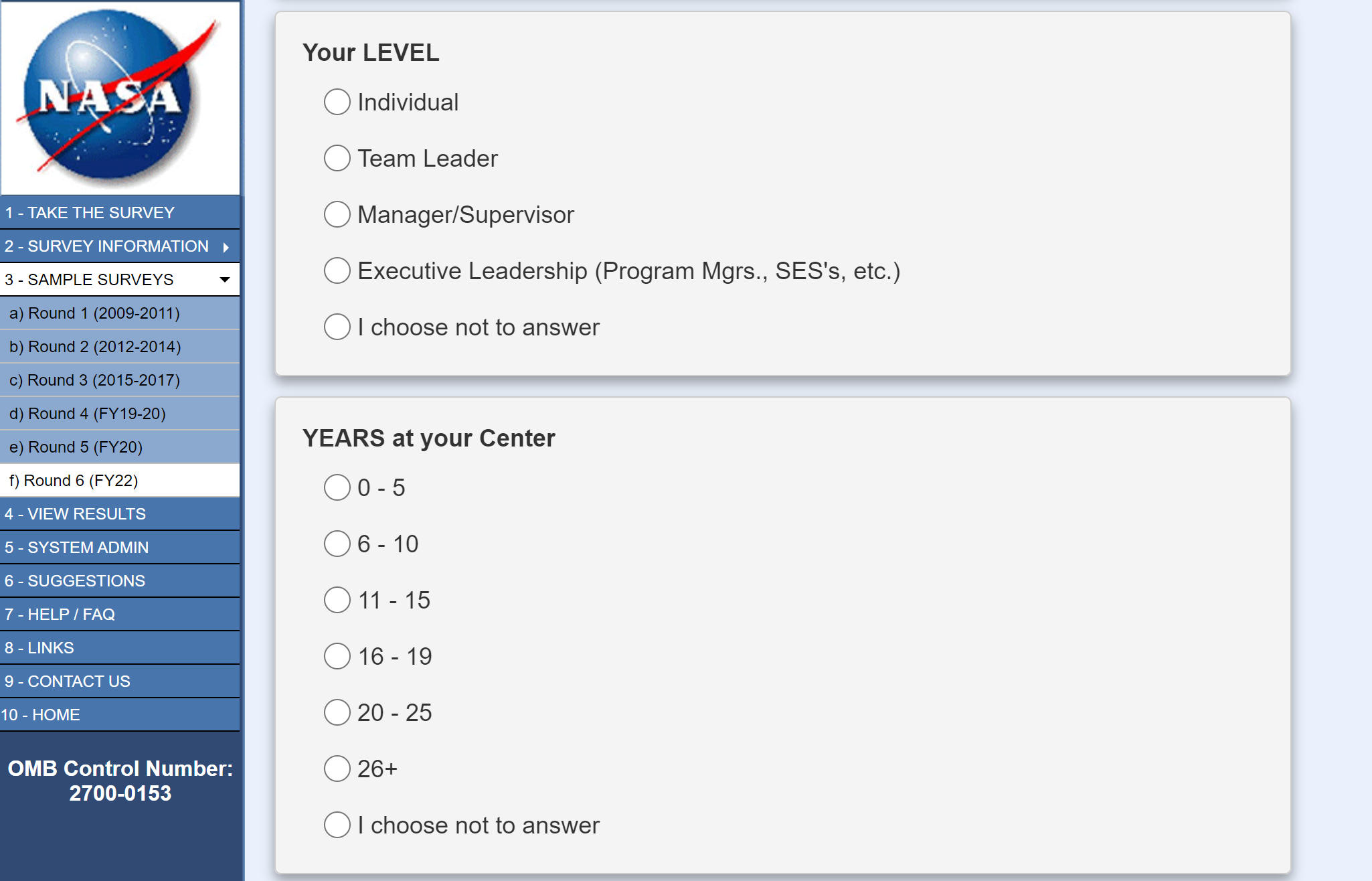The image size is (1372, 881).
Task: Collapse the Sample Surveys dropdown arrow
Action: 225,280
